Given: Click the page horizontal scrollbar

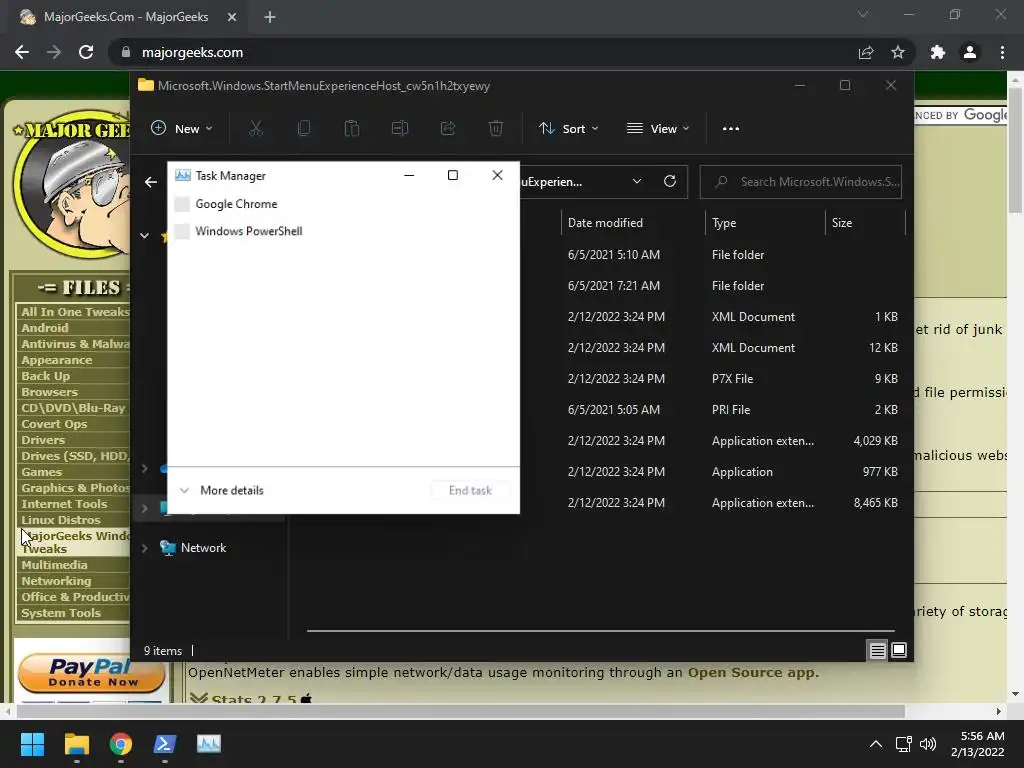Looking at the screenshot, I should (x=460, y=711).
